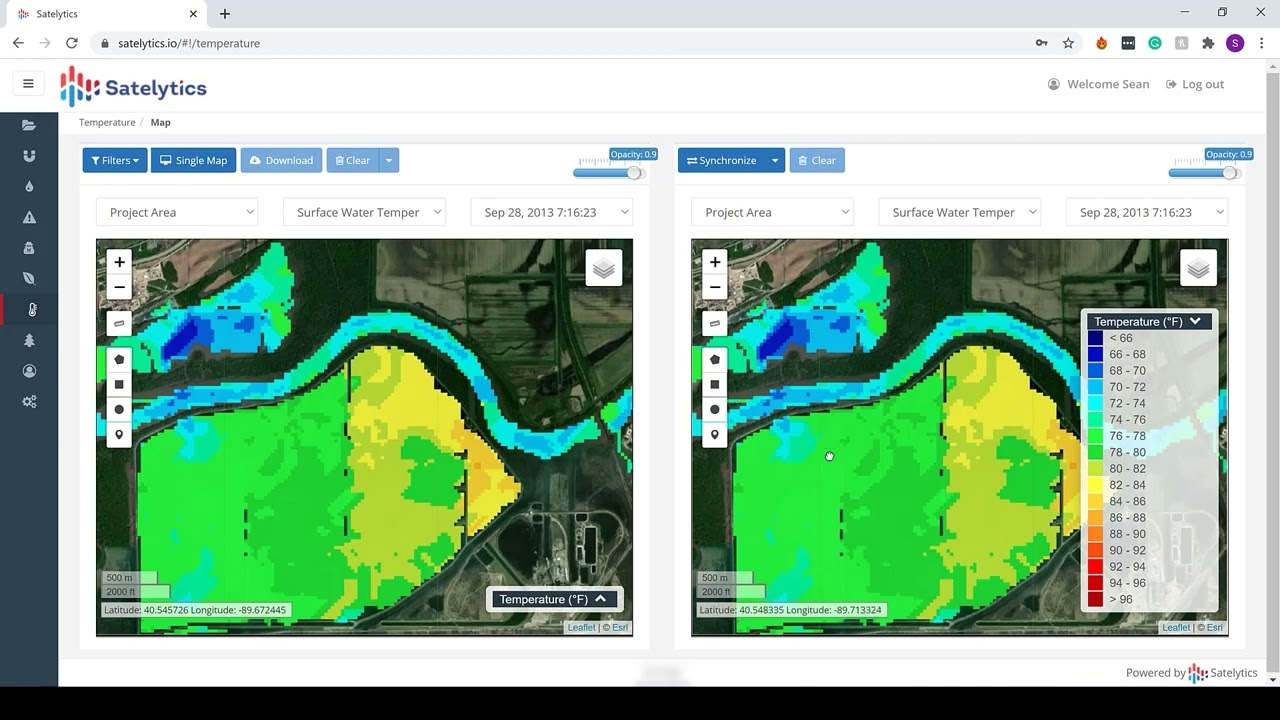Click the < 66 legend color swatch
1280x720 pixels.
(1095, 338)
